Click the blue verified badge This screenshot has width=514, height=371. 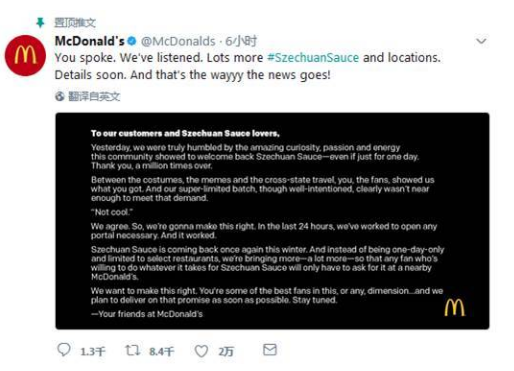(x=132, y=41)
